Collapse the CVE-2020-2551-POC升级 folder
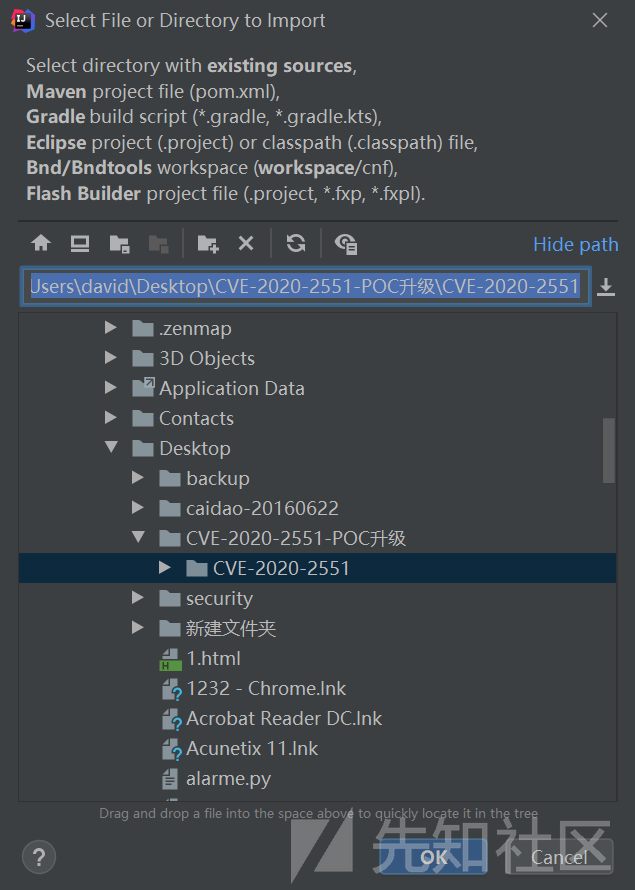 click(138, 537)
